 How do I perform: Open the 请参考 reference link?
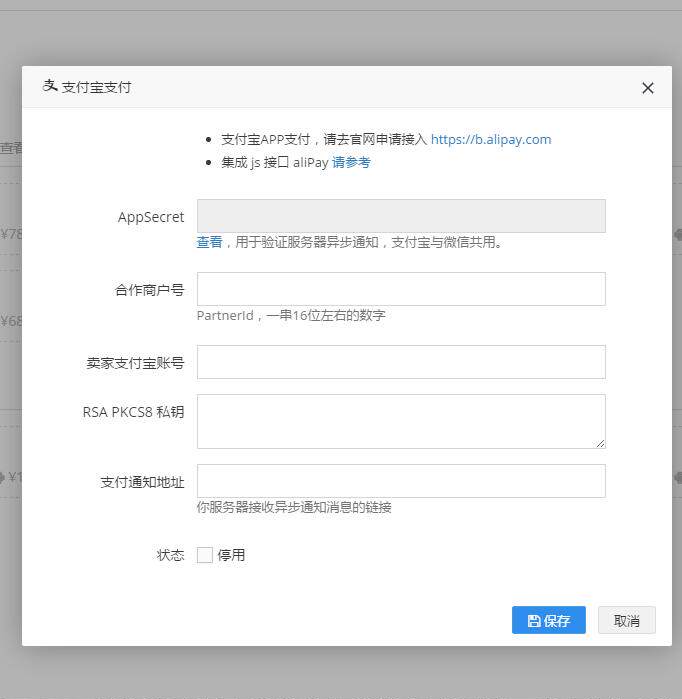click(x=351, y=162)
